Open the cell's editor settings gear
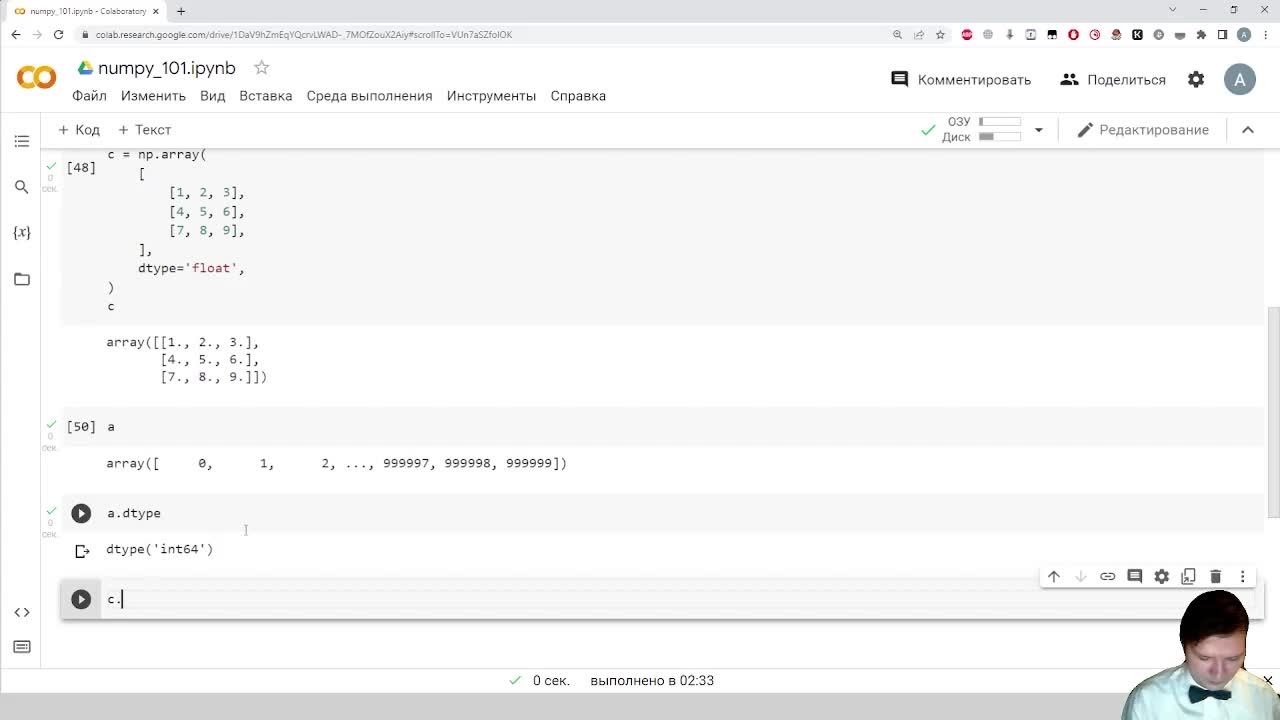This screenshot has height=720, width=1280. [1162, 576]
